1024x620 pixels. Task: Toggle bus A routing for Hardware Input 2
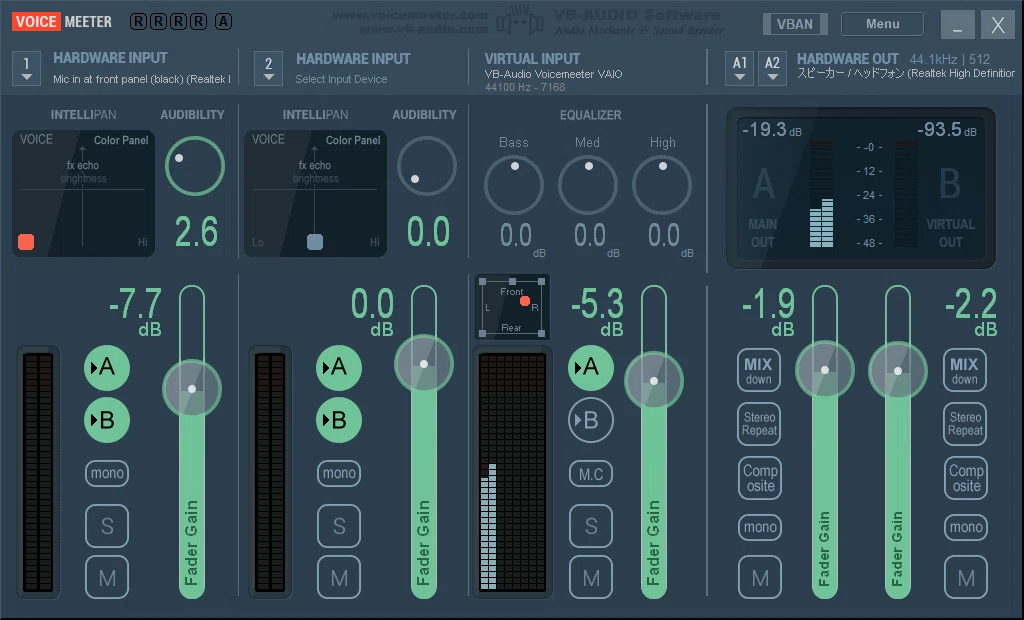point(338,368)
